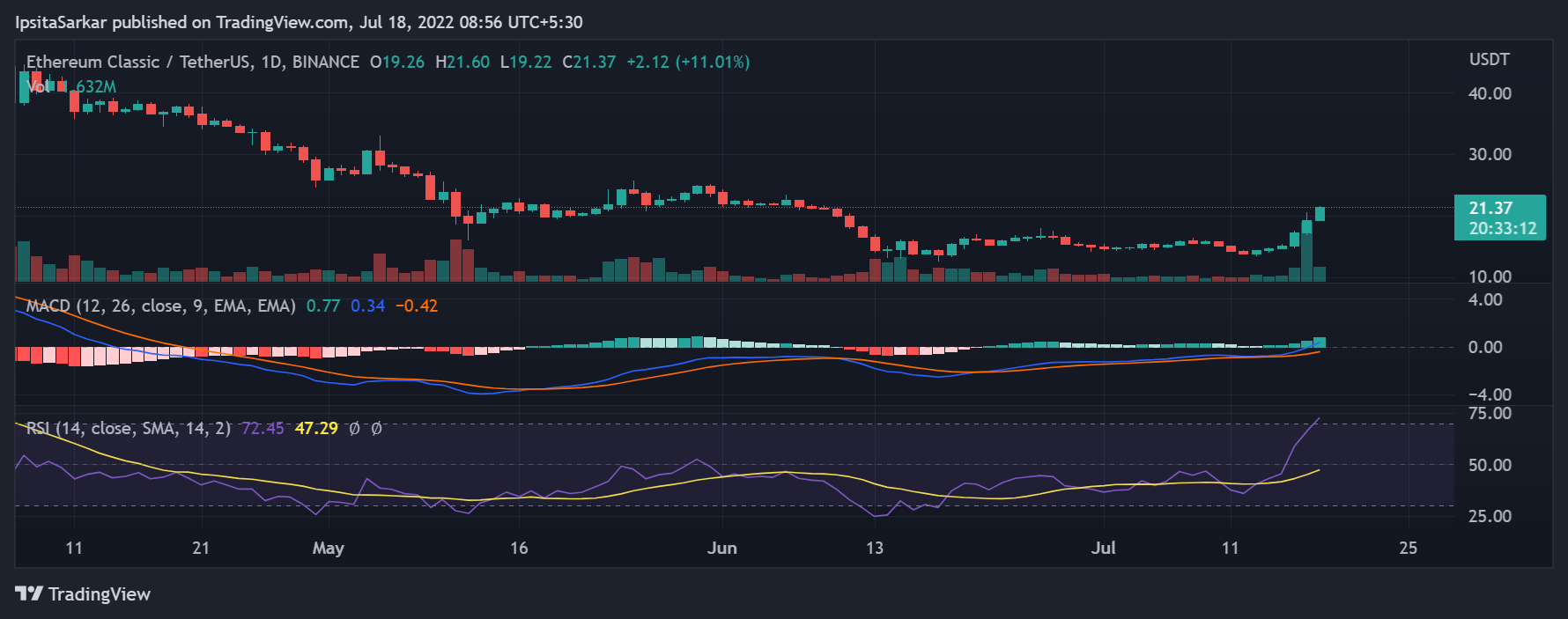Click the blue MACD value 0.34

368,306
